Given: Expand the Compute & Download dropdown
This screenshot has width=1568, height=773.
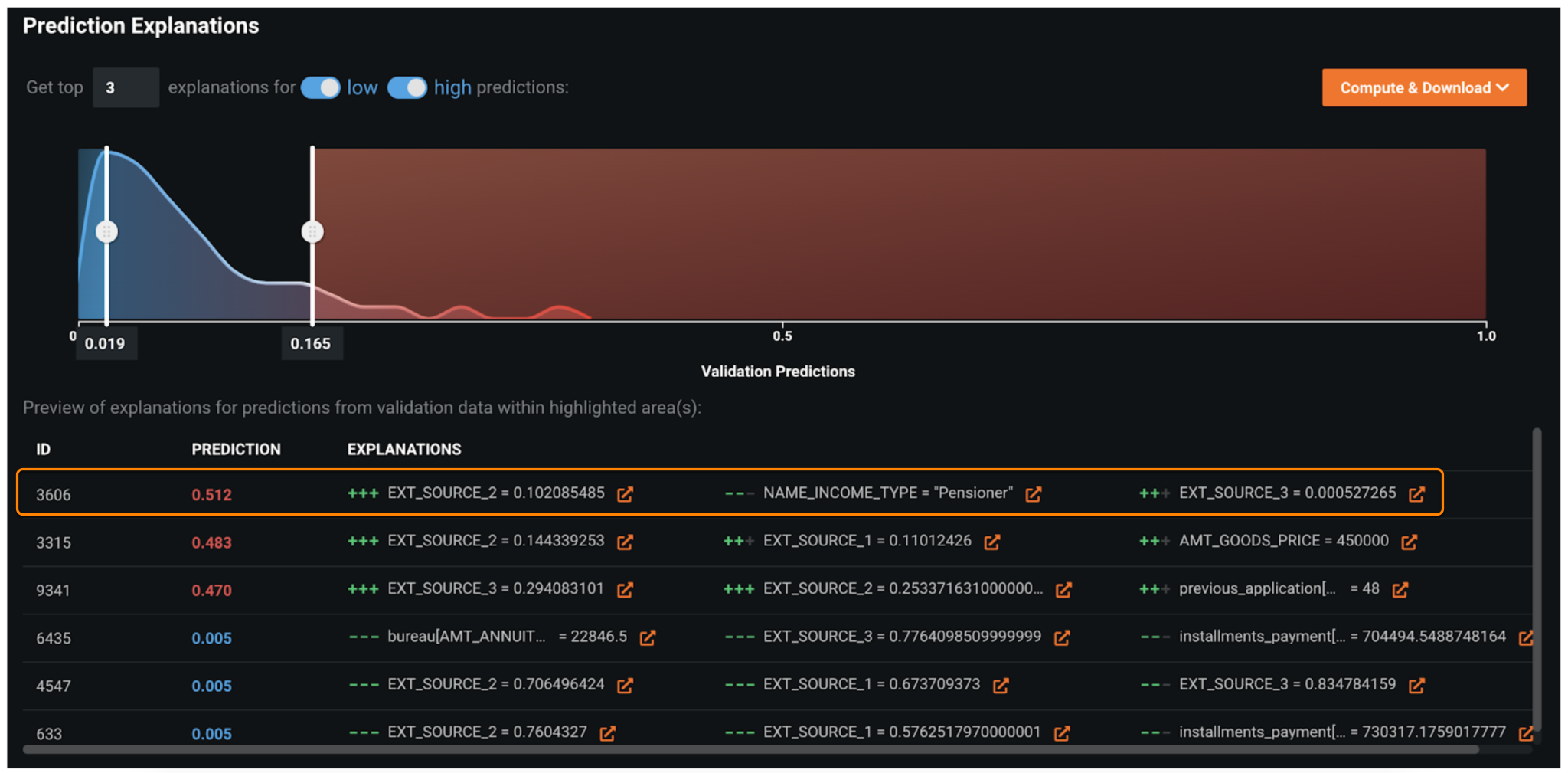Looking at the screenshot, I should [1423, 88].
